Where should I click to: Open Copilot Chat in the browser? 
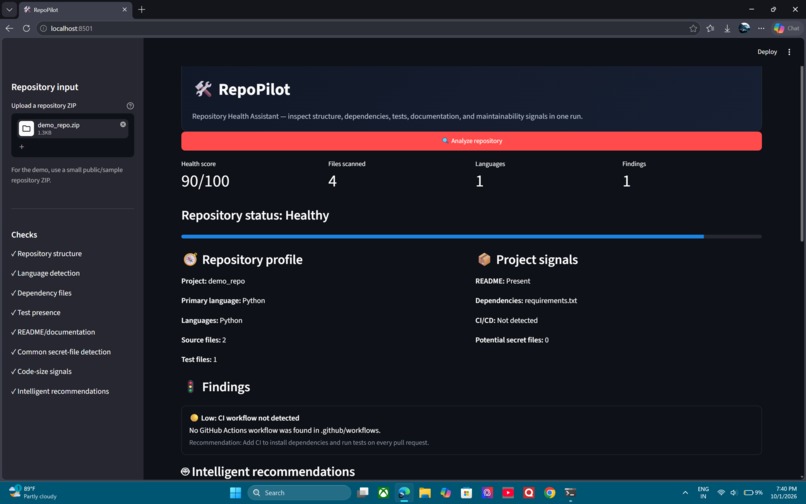(x=786, y=28)
